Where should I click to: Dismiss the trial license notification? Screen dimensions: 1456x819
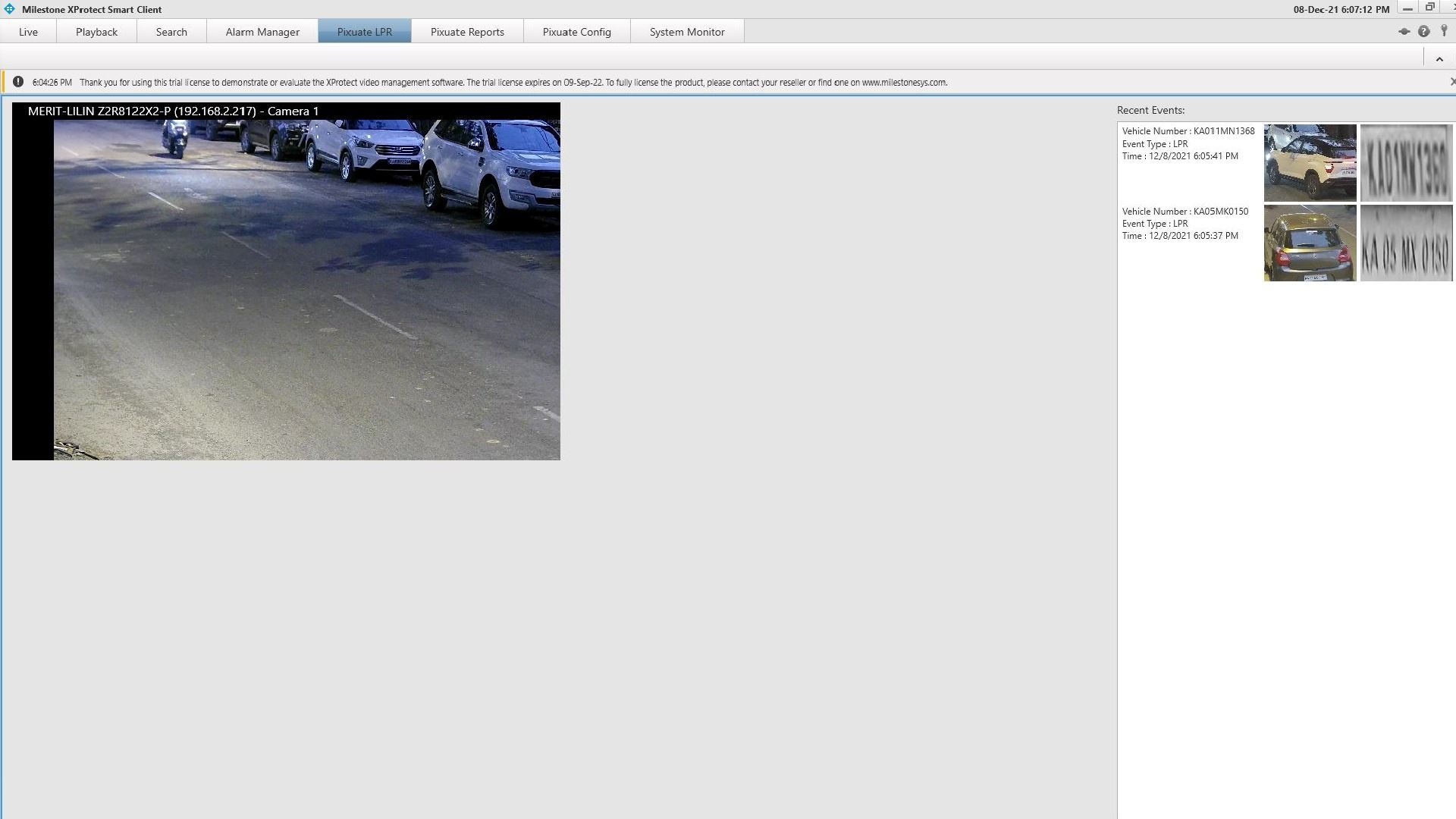pyautogui.click(x=1452, y=82)
